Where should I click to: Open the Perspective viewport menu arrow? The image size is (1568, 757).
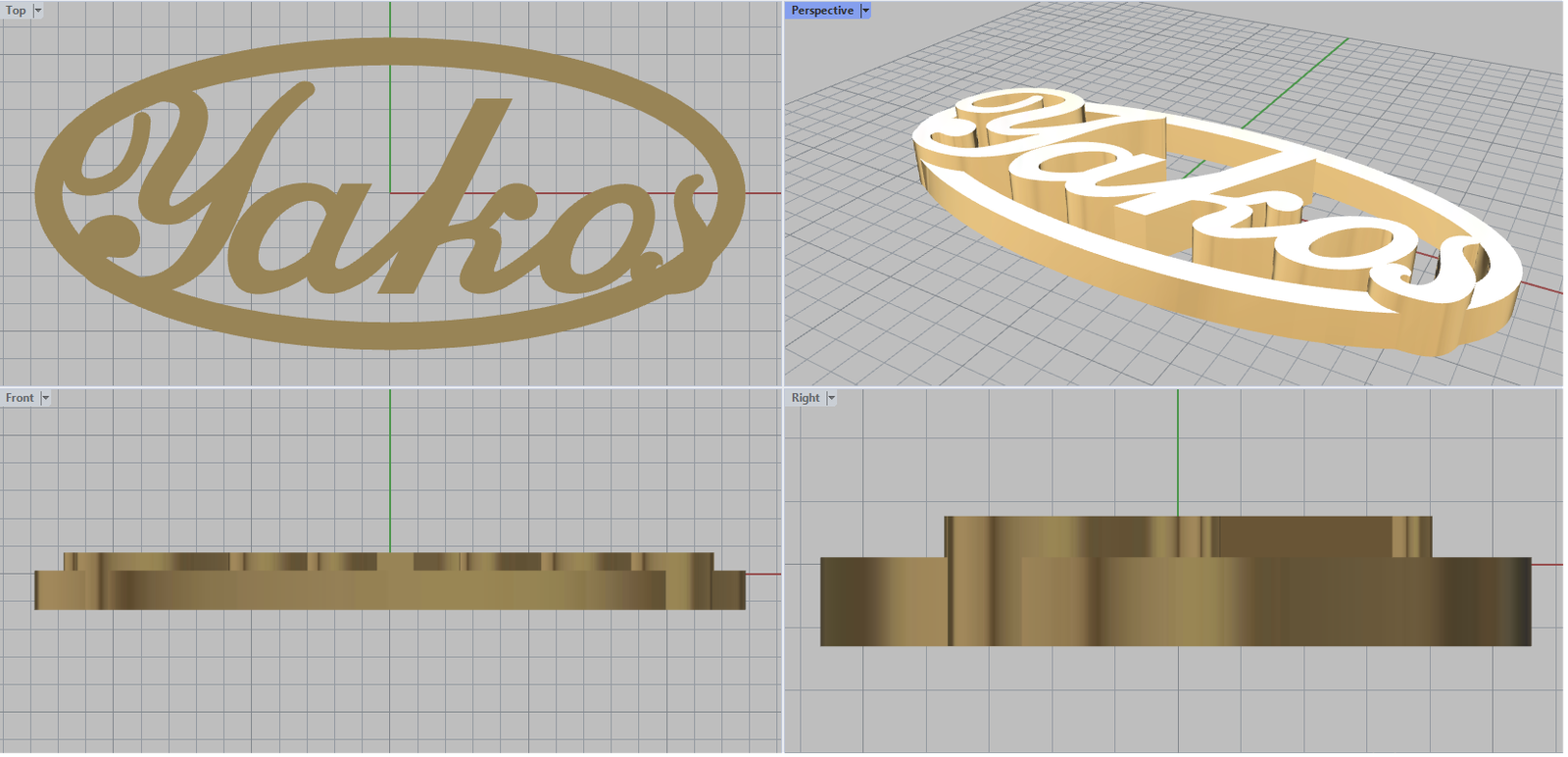point(865,11)
